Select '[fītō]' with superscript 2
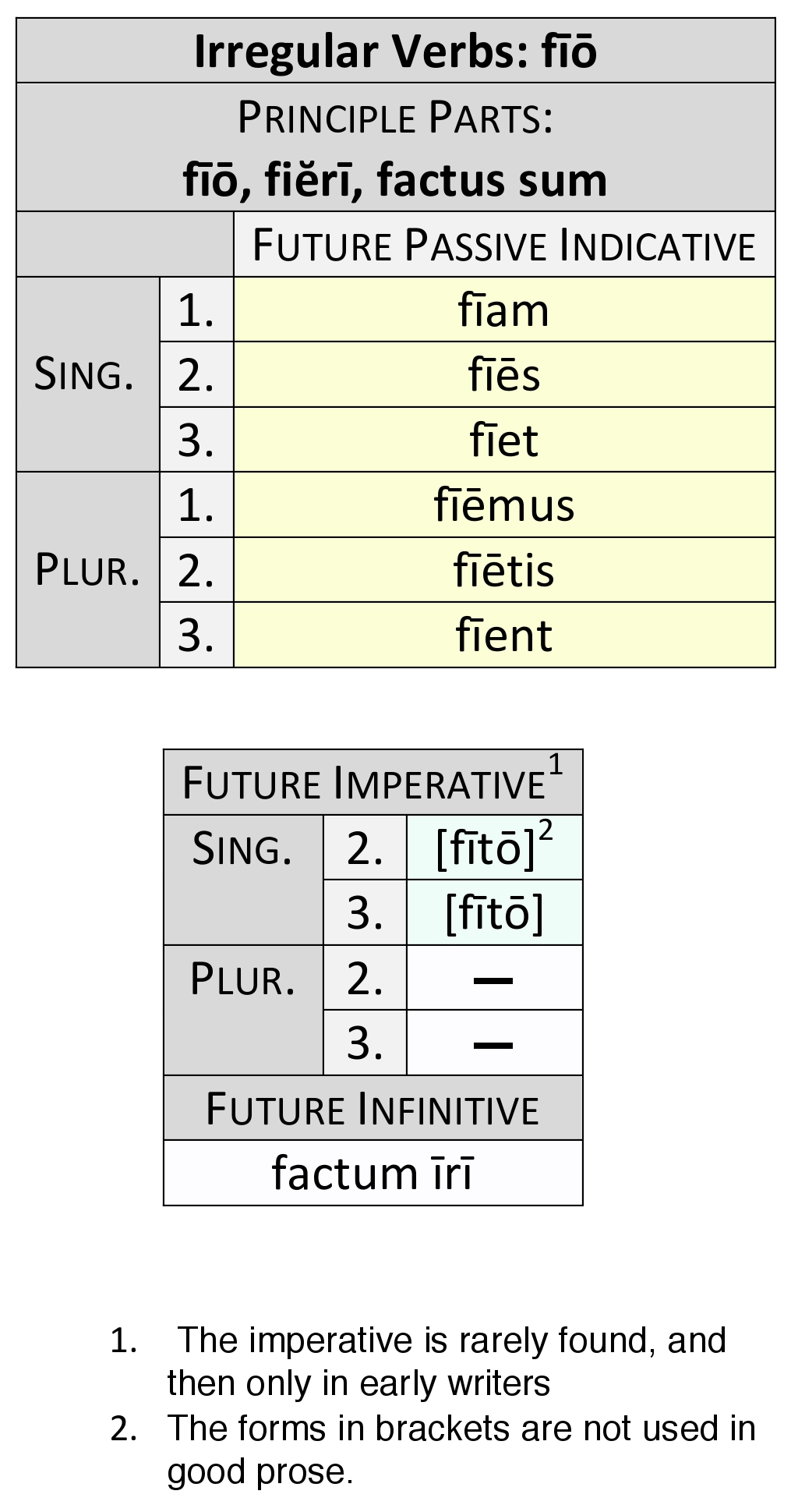Screen dimensions: 791x1512 (x=486, y=848)
